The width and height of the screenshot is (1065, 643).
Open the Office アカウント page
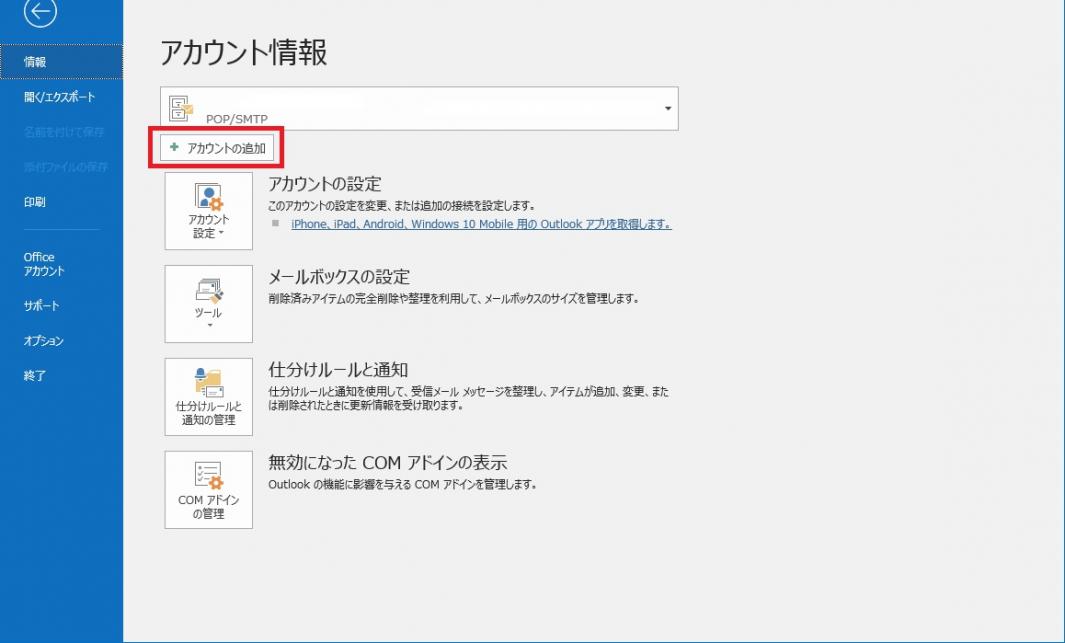pos(44,264)
